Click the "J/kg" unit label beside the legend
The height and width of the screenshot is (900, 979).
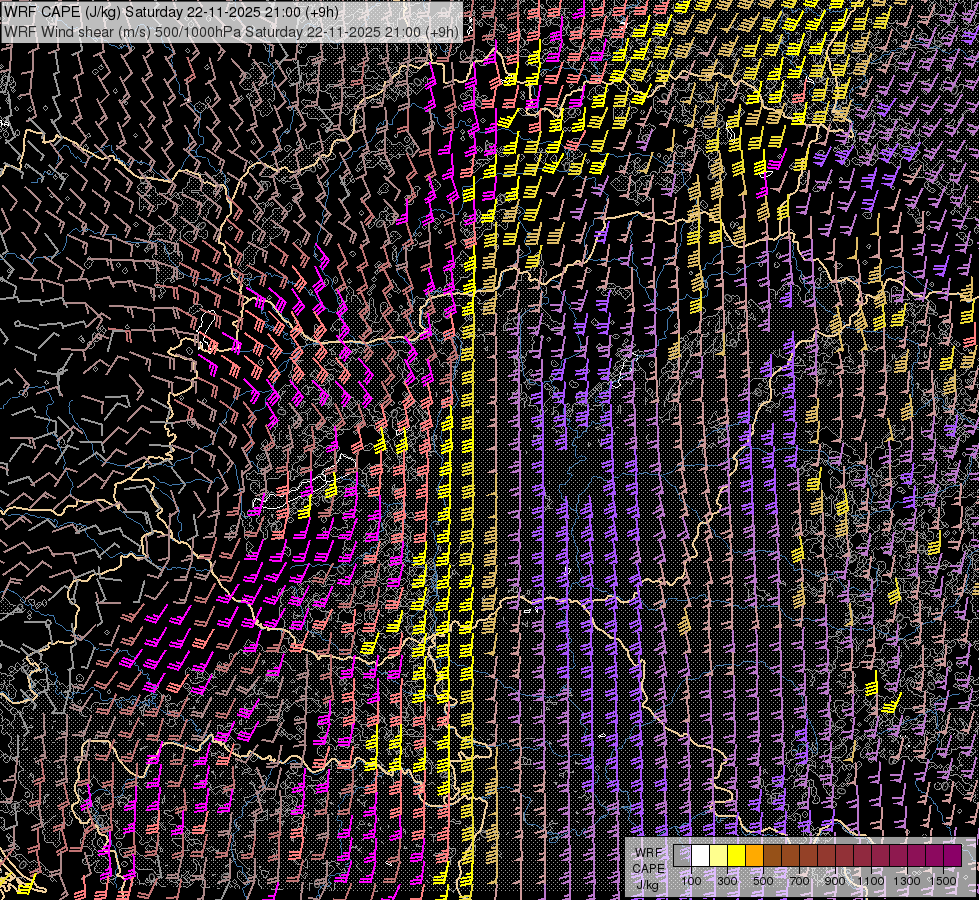click(647, 884)
